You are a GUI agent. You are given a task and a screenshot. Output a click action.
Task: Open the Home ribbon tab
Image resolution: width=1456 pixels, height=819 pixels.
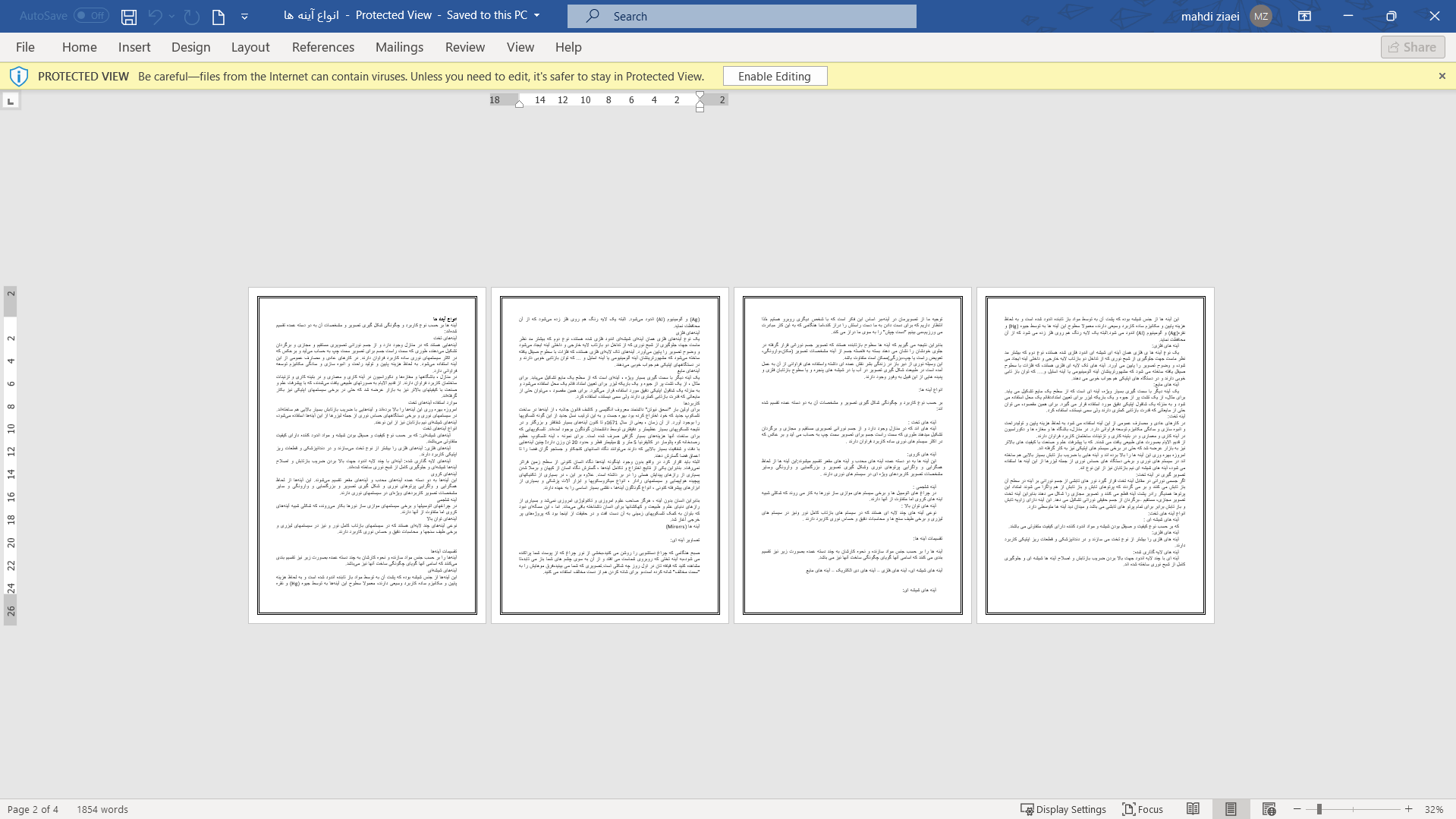click(80, 47)
